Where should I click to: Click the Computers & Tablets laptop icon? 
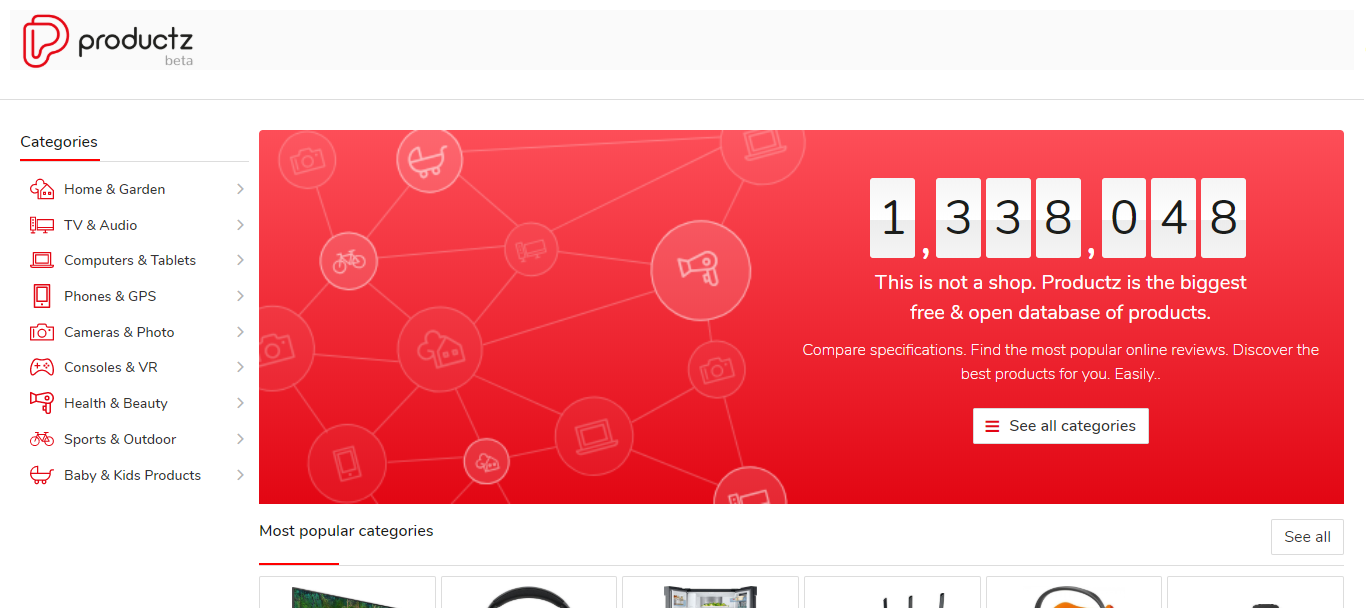tap(41, 260)
